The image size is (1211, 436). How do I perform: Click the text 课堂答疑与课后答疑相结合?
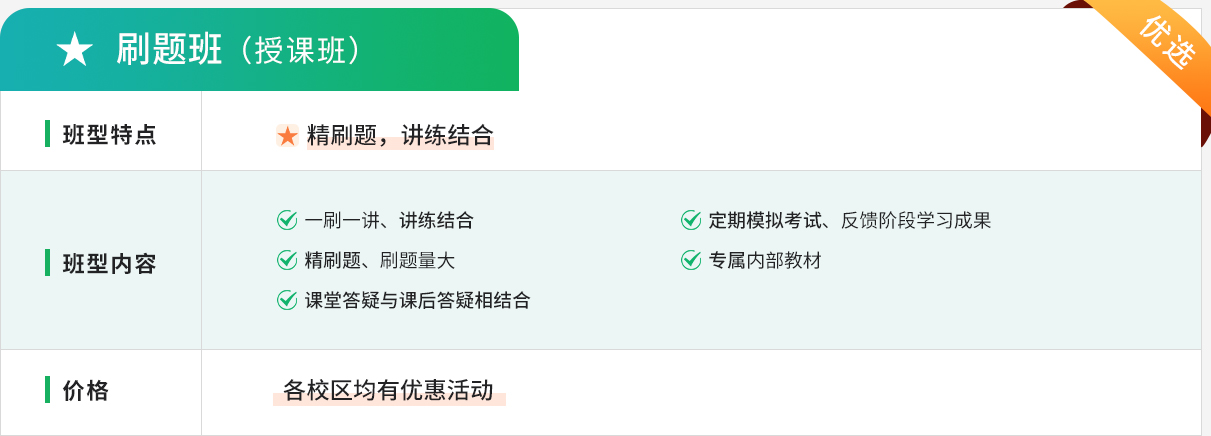pyautogui.click(x=417, y=300)
